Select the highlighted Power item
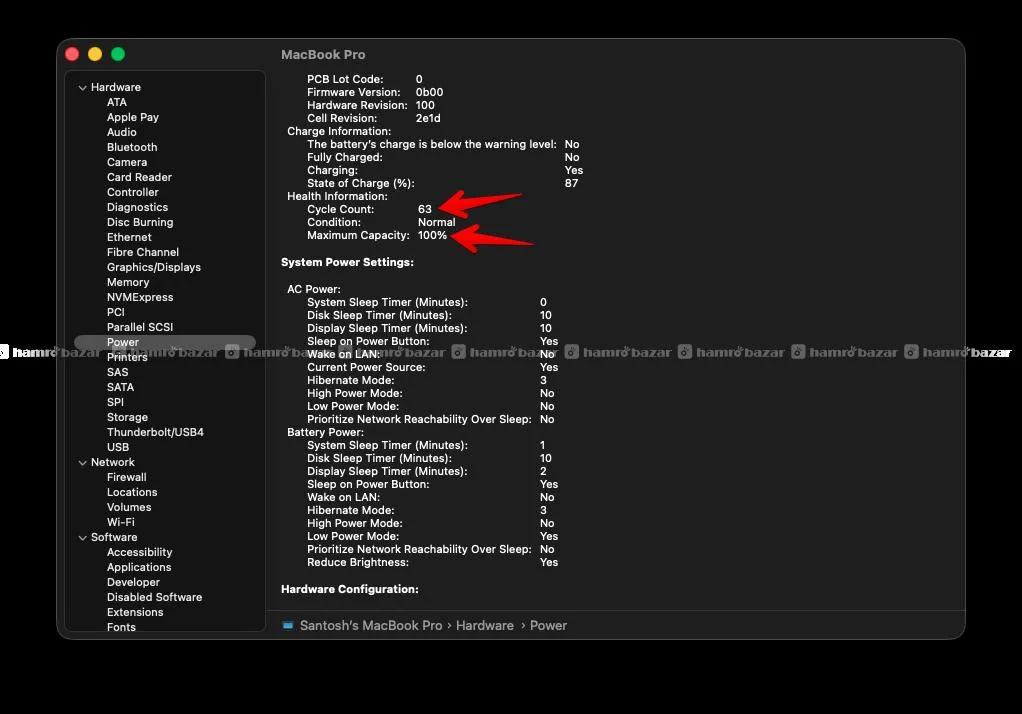1022x714 pixels. point(165,342)
